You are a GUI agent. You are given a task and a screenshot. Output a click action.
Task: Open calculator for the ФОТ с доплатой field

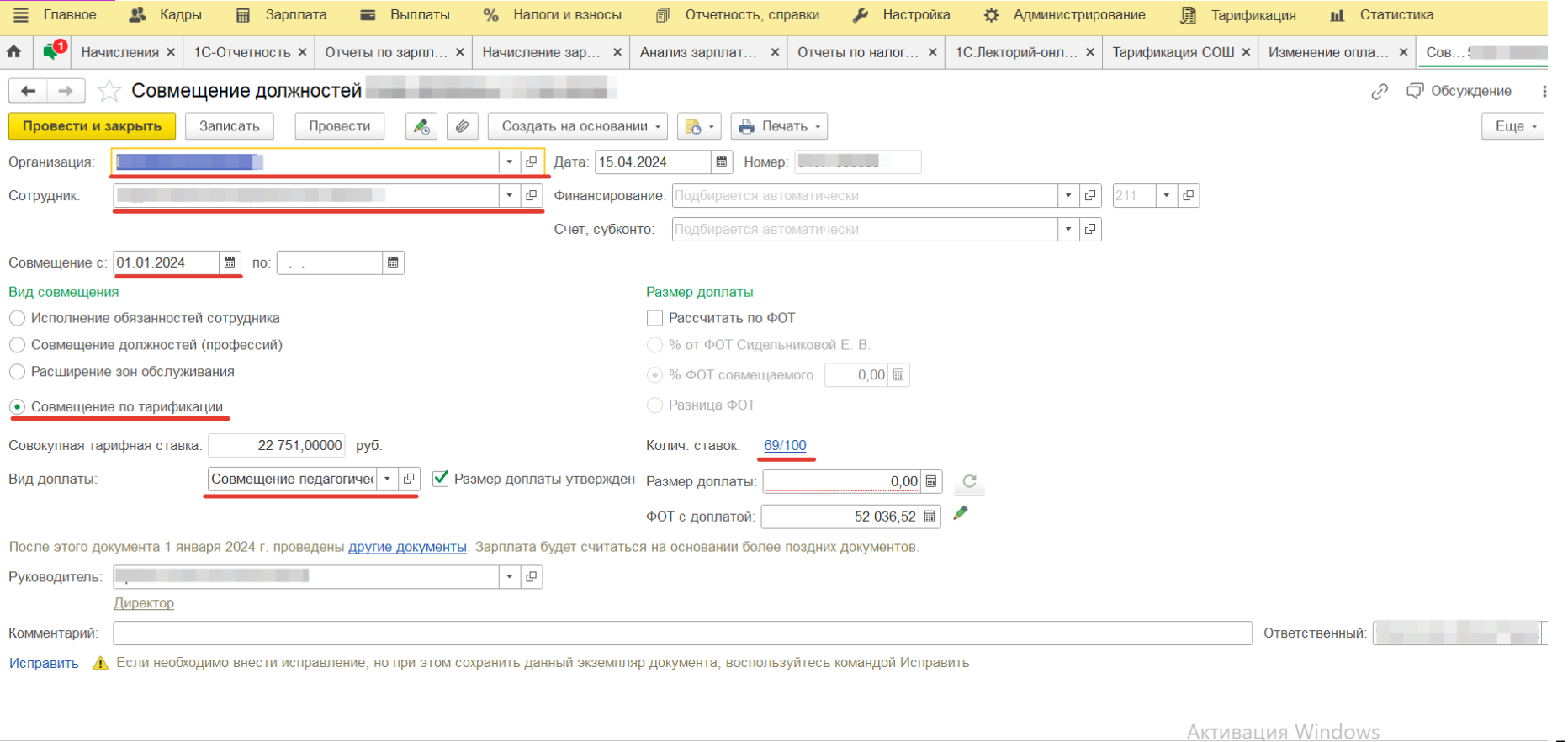tap(930, 517)
